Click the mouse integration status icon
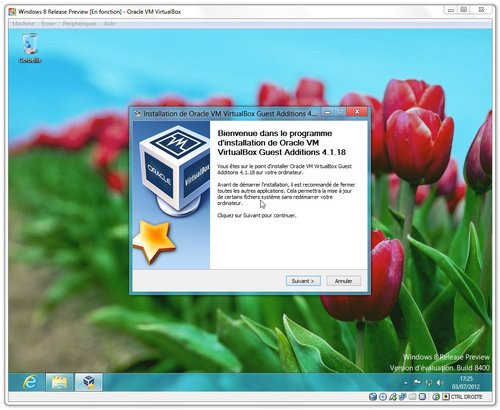 coord(436,397)
